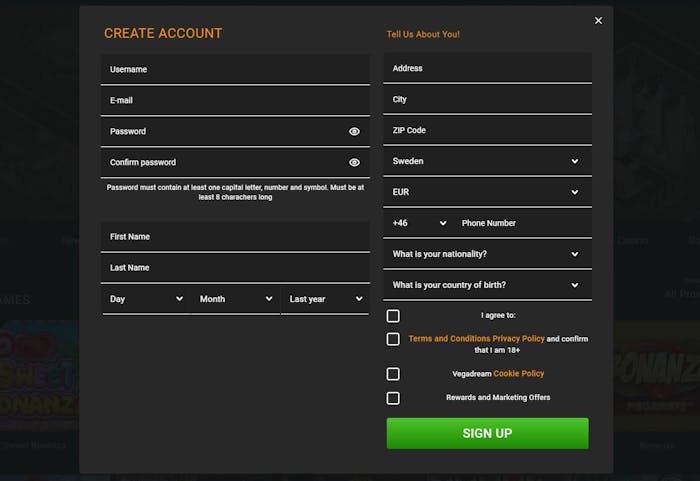
Task: Check the 'I agree to' checkbox
Action: pos(393,316)
